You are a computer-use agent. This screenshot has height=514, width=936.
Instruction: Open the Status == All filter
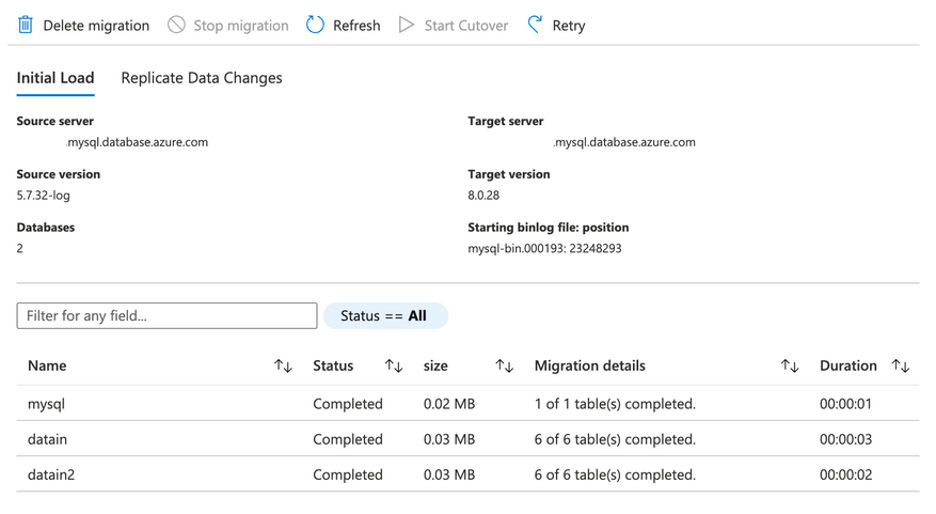pyautogui.click(x=385, y=316)
